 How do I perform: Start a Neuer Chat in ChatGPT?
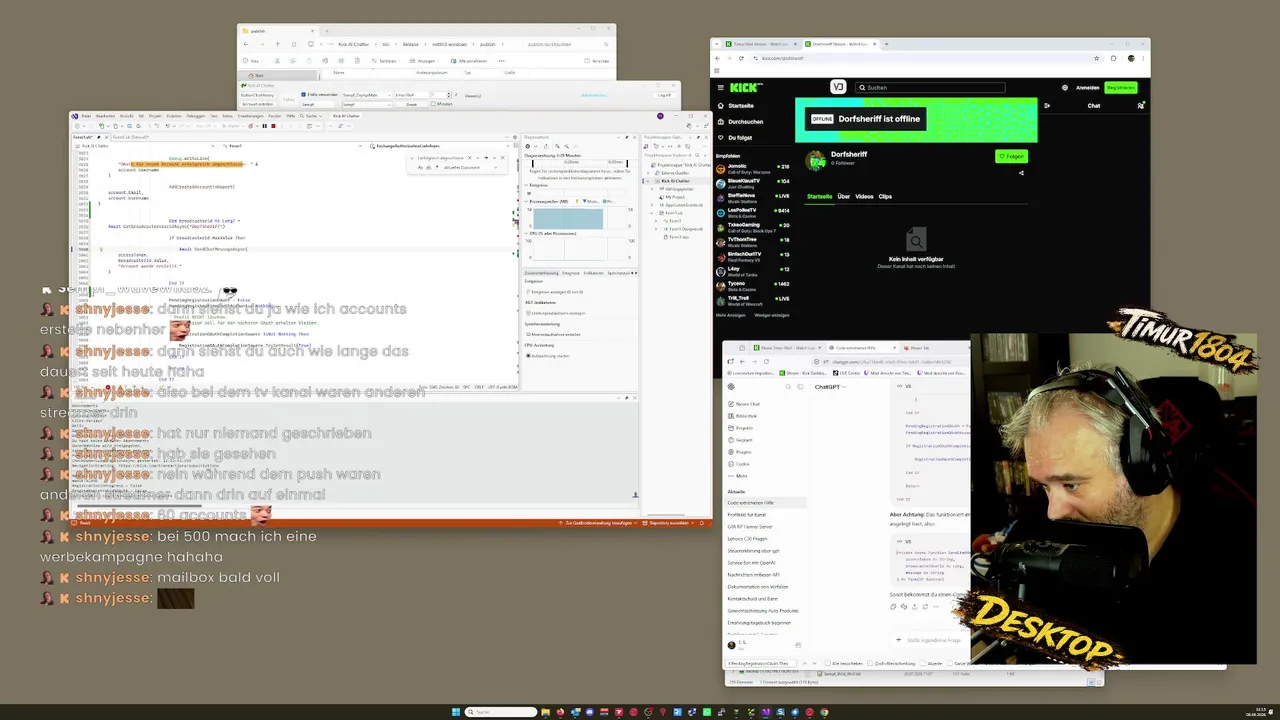pos(744,404)
